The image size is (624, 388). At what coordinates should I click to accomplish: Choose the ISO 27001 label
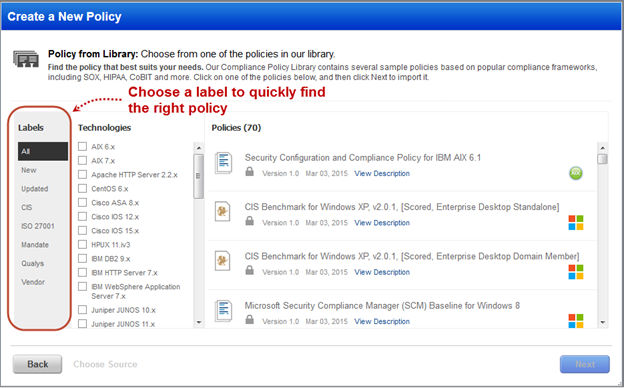pyautogui.click(x=38, y=226)
